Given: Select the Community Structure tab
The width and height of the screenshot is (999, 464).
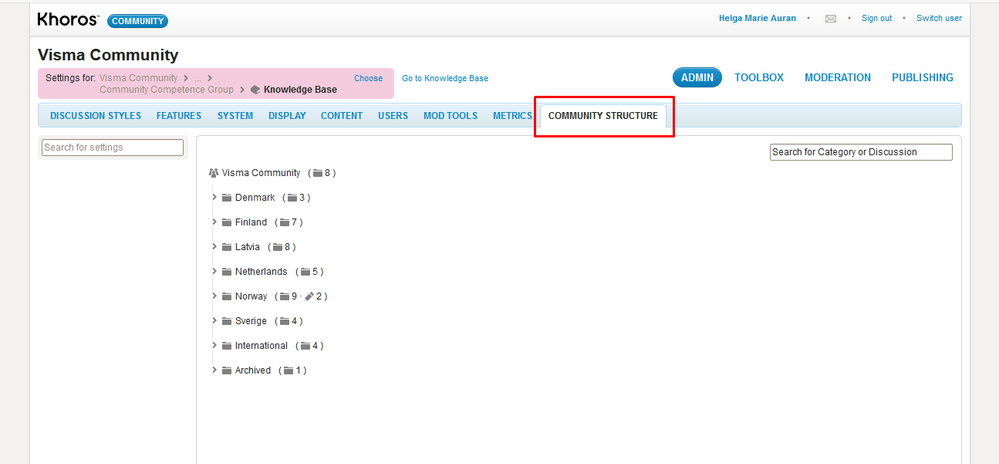Looking at the screenshot, I should pos(603,116).
